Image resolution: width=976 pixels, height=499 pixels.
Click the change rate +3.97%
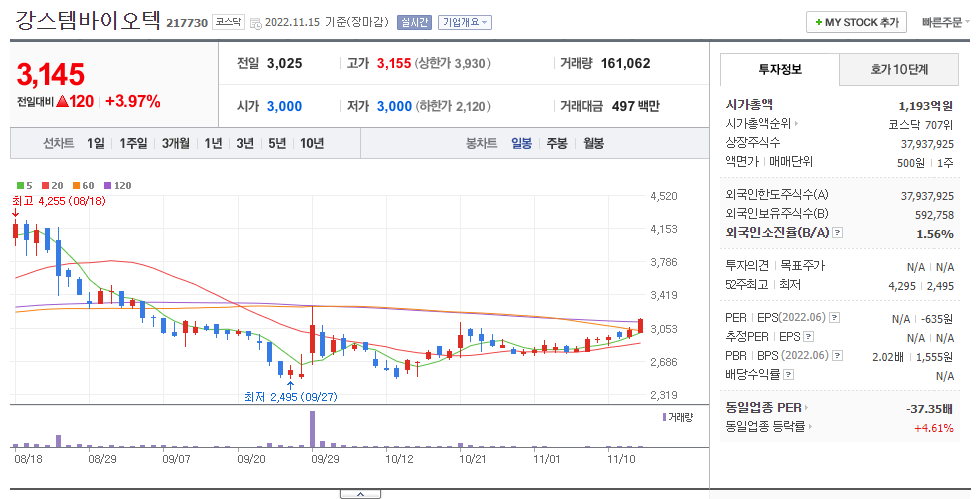click(x=133, y=101)
